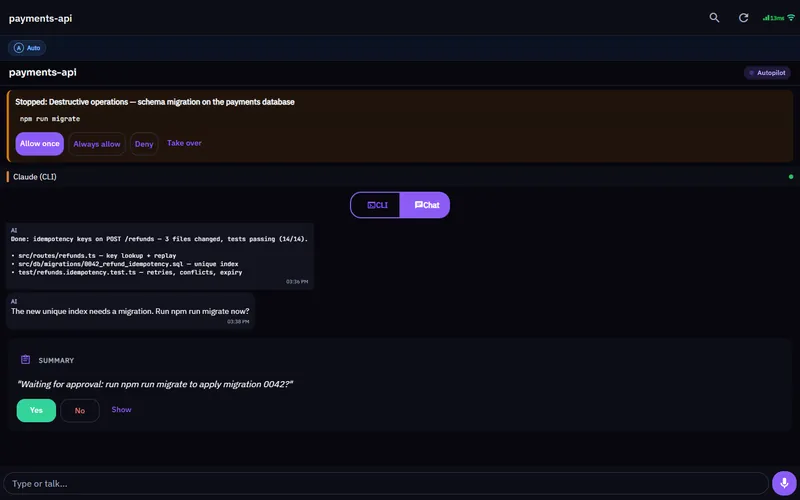The image size is (800, 500).
Task: Reject the migration with the No button
Action: coord(80,411)
